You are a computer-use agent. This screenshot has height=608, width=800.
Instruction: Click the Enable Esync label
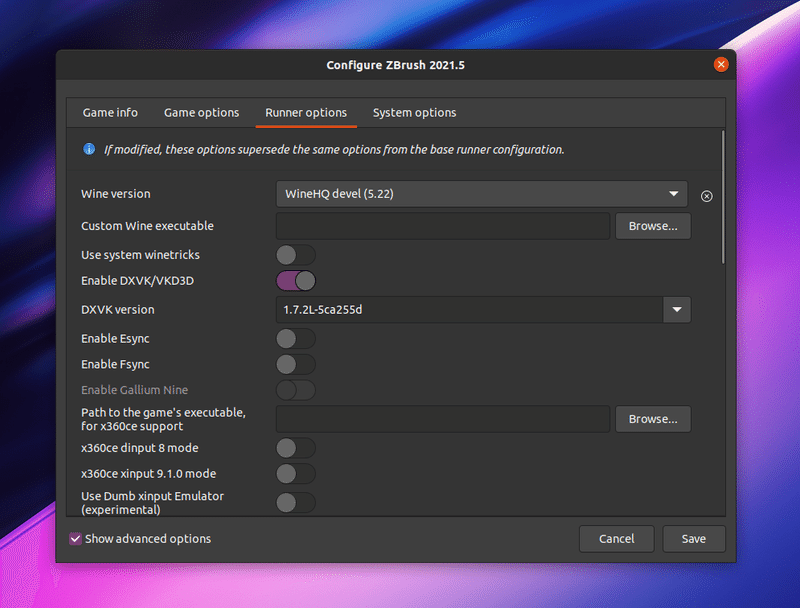tap(115, 338)
